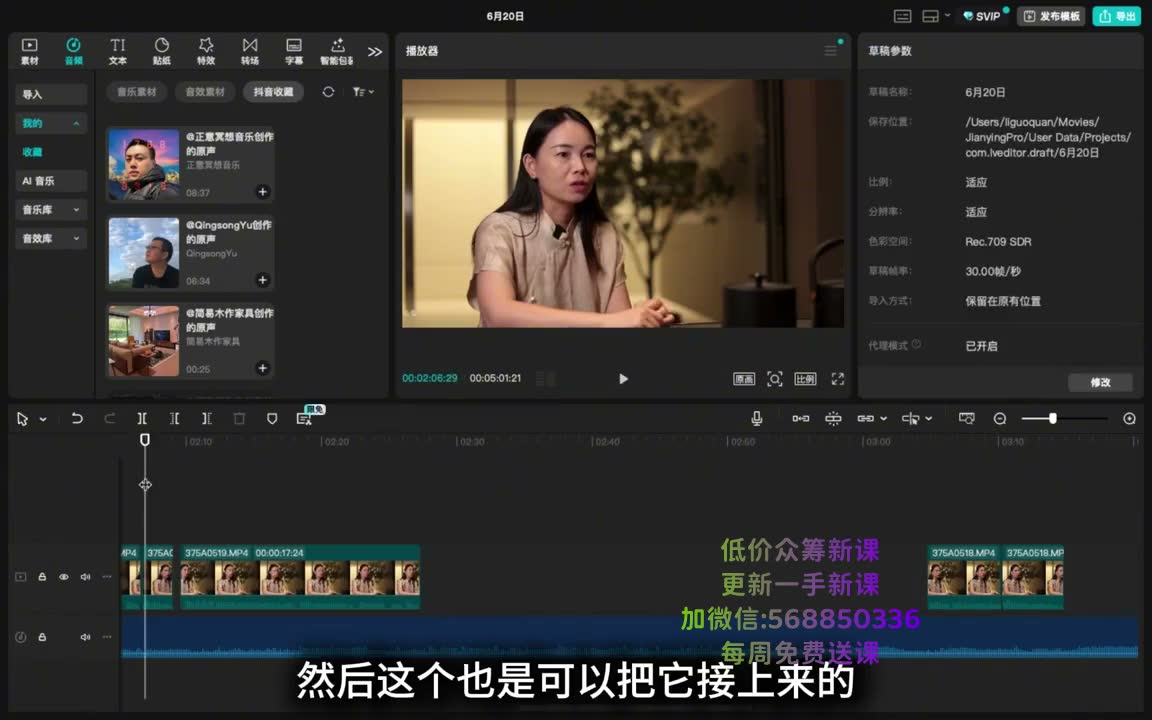Select the 375A0519.MP4 clip on timeline
Viewport: 1152px width, 720px height.
coord(300,577)
